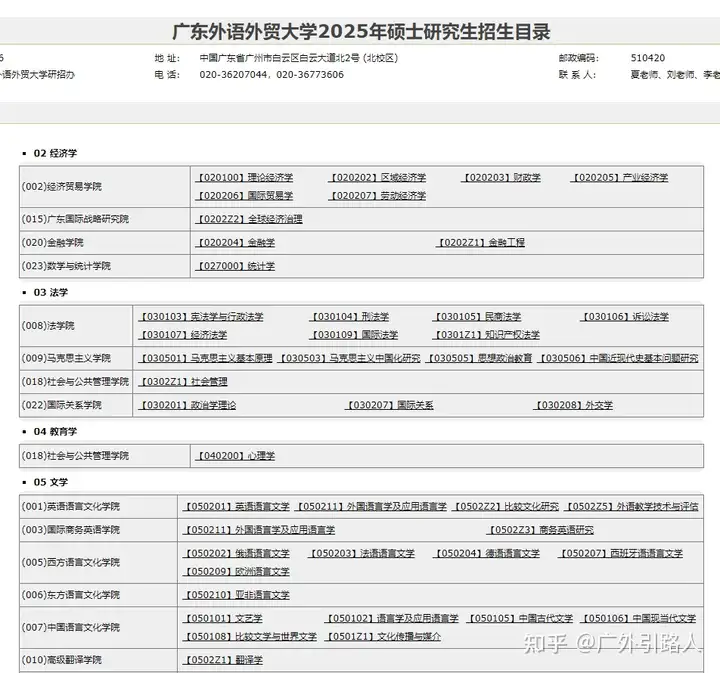The height and width of the screenshot is (673, 720).
Task: Select the (020)金融学院 cell
Action: pos(105,243)
